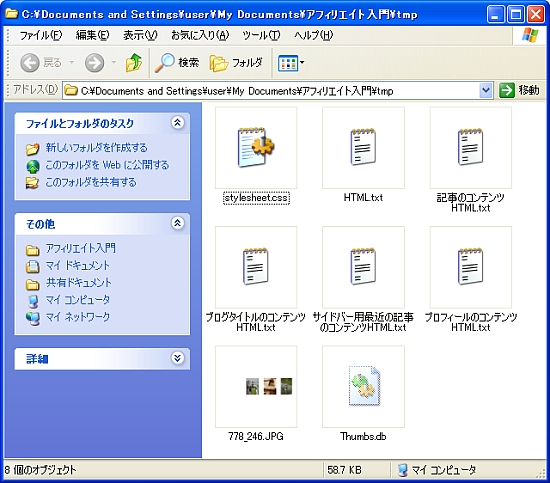Open マイ ネットワーク link
The width and height of the screenshot is (550, 483).
(x=78, y=317)
